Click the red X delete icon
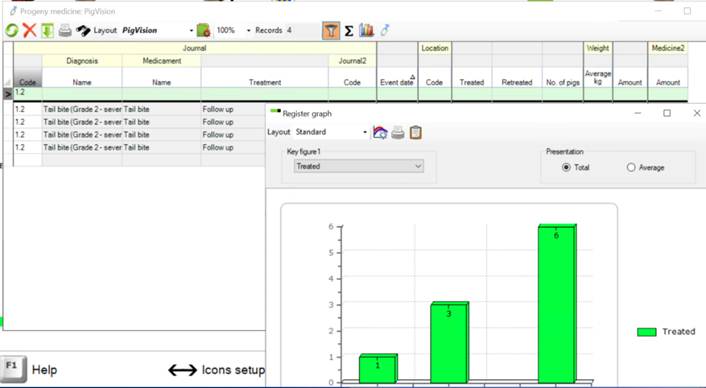 pyautogui.click(x=30, y=31)
